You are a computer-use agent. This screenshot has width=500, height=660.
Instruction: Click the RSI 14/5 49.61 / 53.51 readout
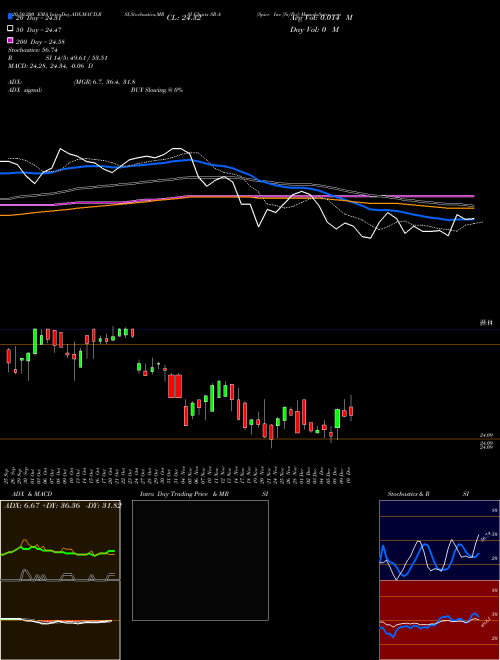coord(58,58)
